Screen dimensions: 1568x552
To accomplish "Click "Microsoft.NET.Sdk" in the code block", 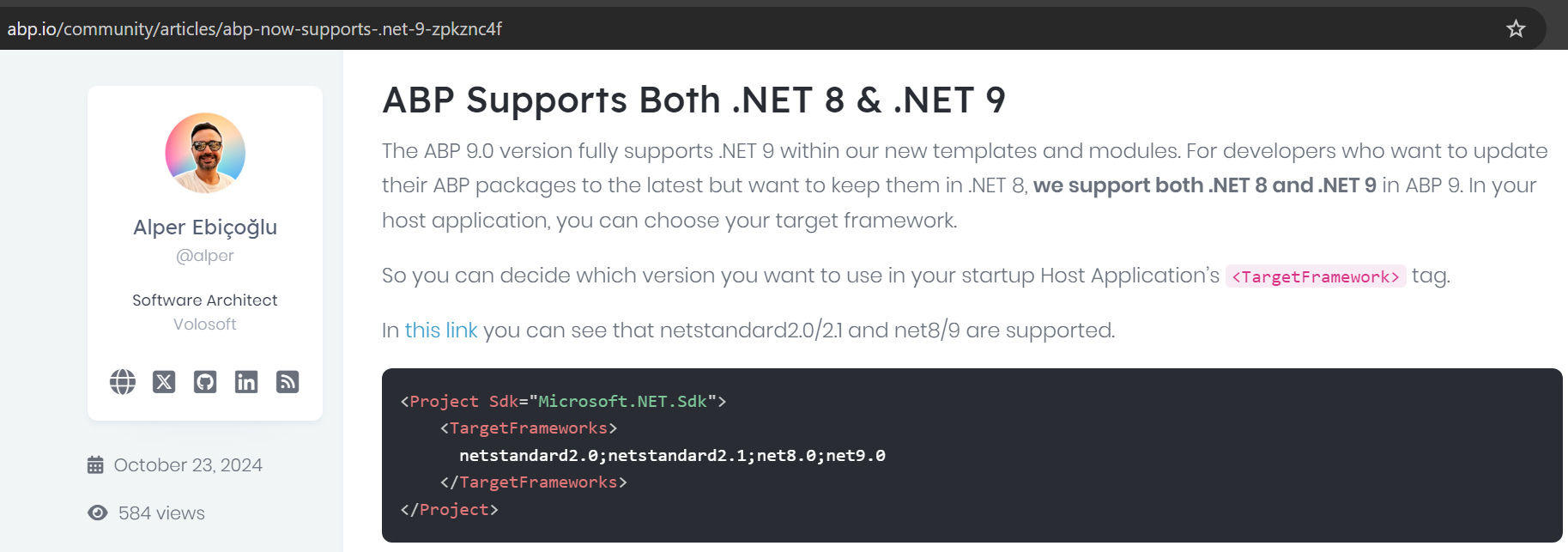I will click(621, 401).
